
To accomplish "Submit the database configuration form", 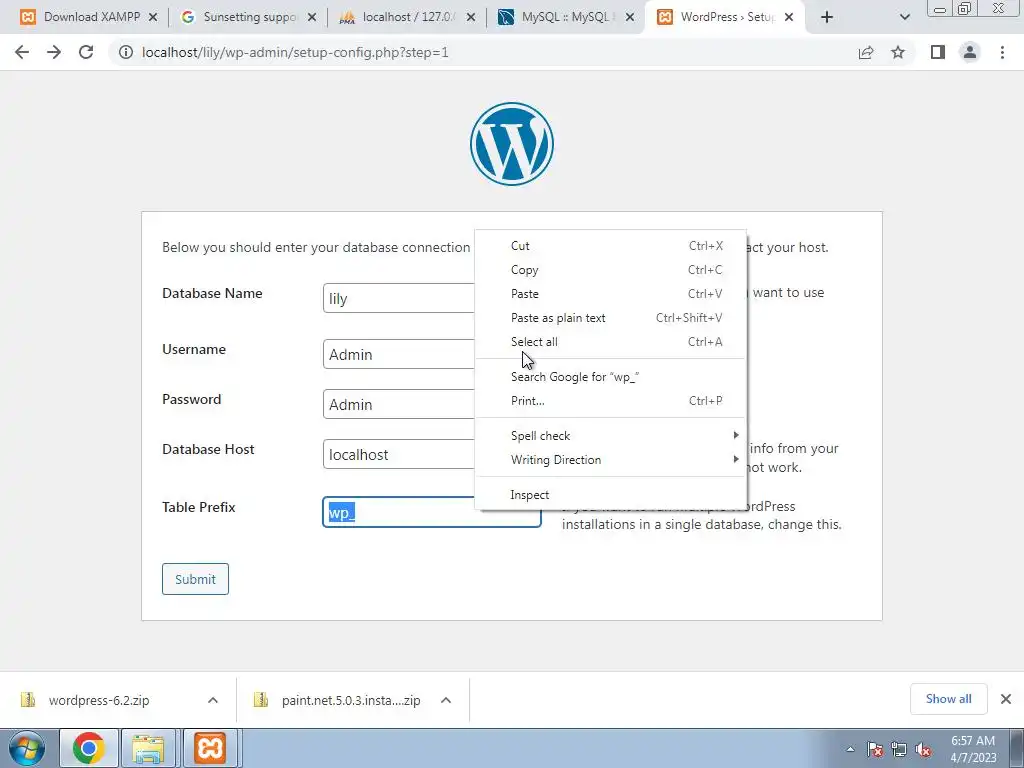I will [195, 579].
